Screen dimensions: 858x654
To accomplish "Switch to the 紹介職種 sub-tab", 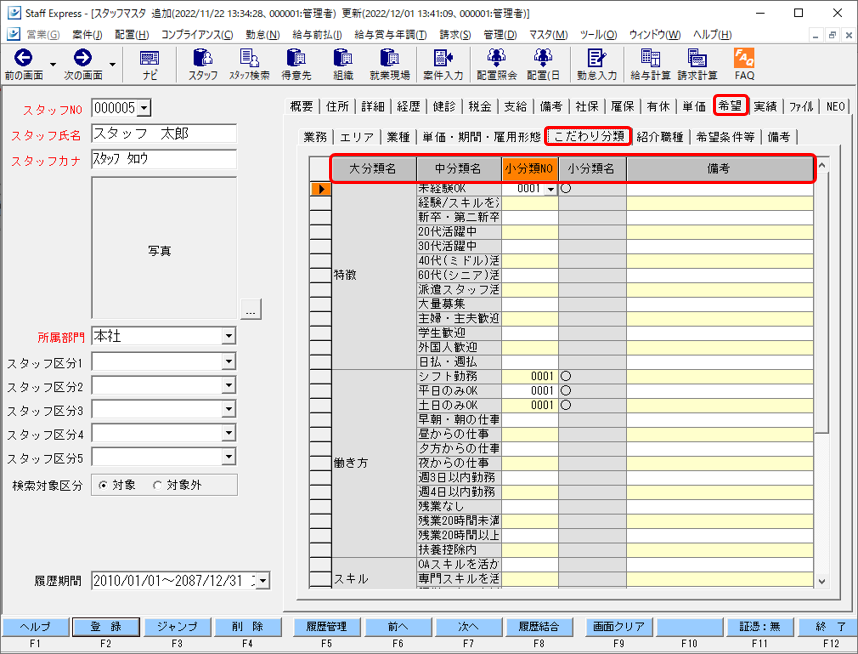I will [660, 137].
